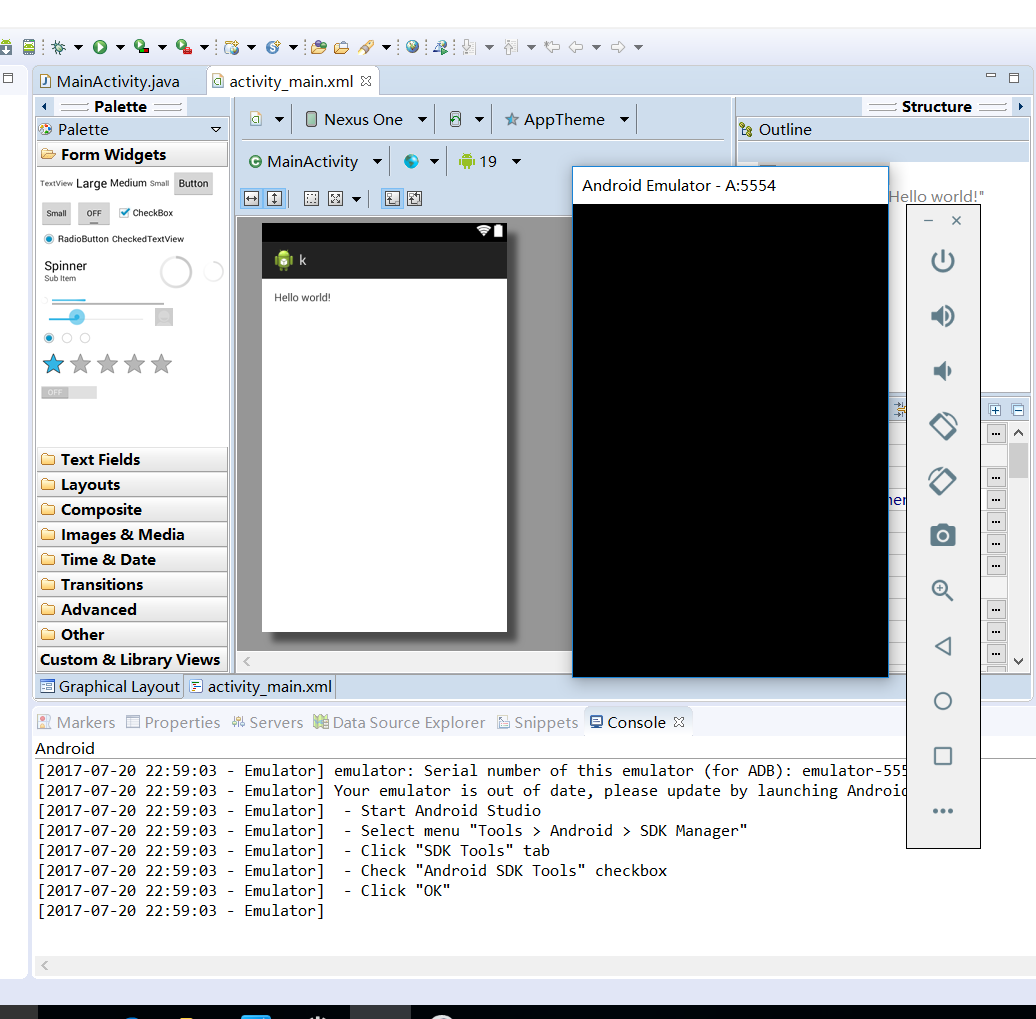Open emulator extended controls (three dots)
Viewport: 1036px width, 1019px height.
[x=943, y=811]
